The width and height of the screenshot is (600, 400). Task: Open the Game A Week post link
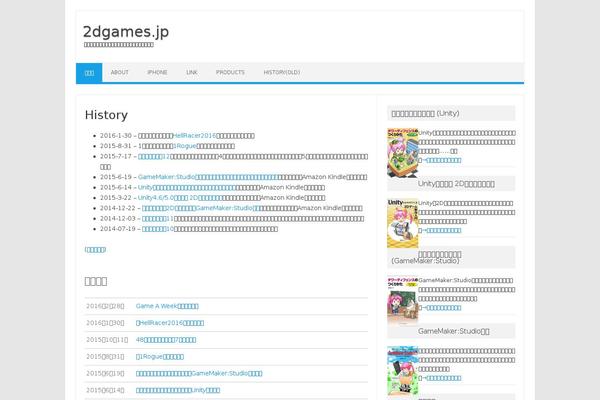tap(167, 306)
